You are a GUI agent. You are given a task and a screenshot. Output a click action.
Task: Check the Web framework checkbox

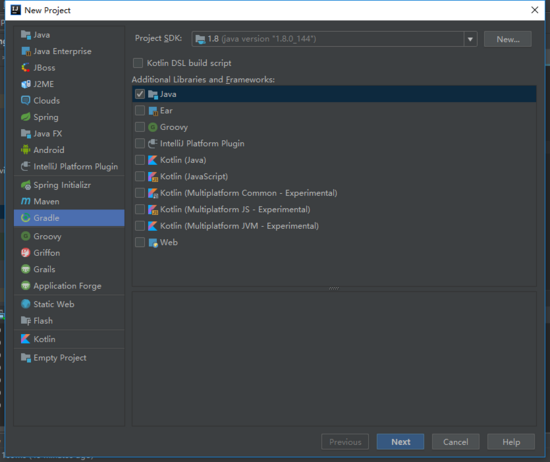140,242
